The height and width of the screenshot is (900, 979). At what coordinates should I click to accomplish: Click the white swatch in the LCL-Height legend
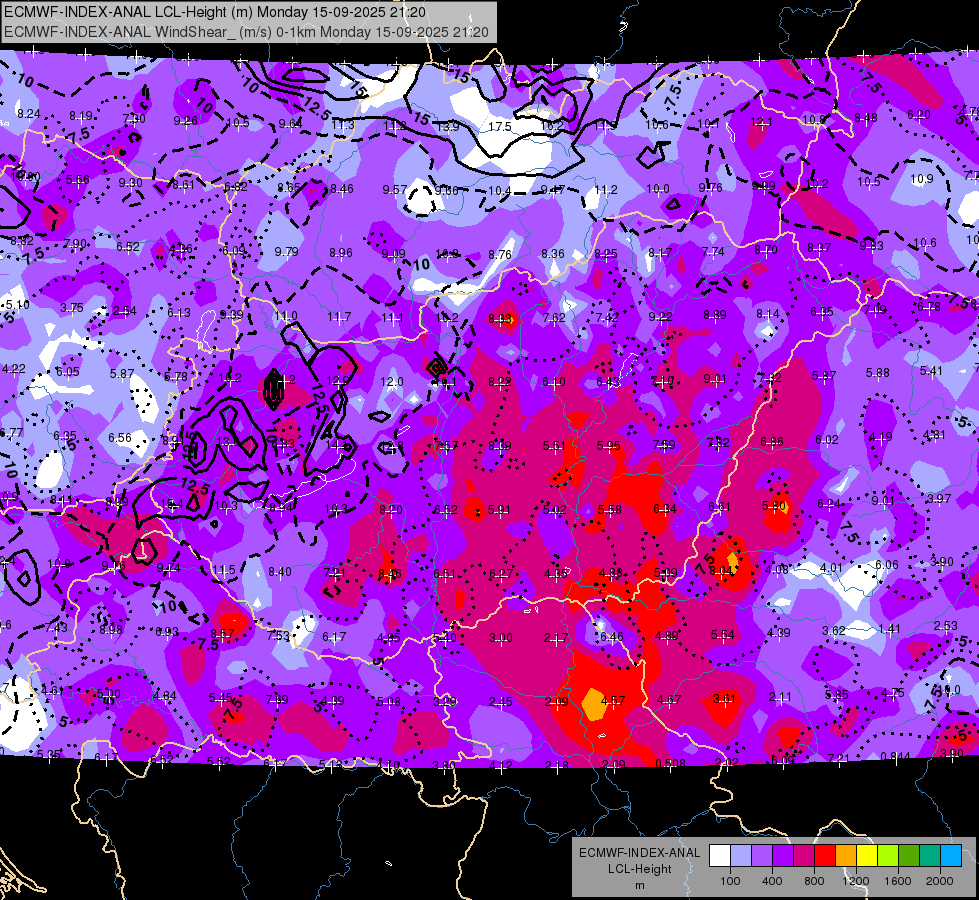click(720, 856)
